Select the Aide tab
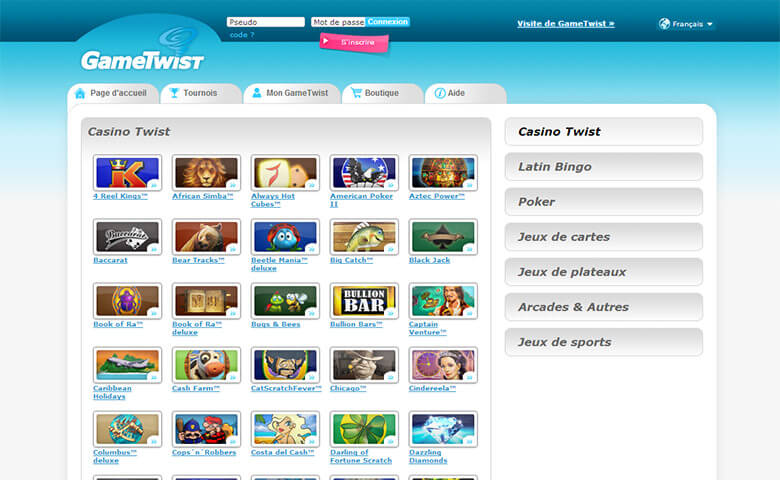The width and height of the screenshot is (780, 480). point(465,93)
